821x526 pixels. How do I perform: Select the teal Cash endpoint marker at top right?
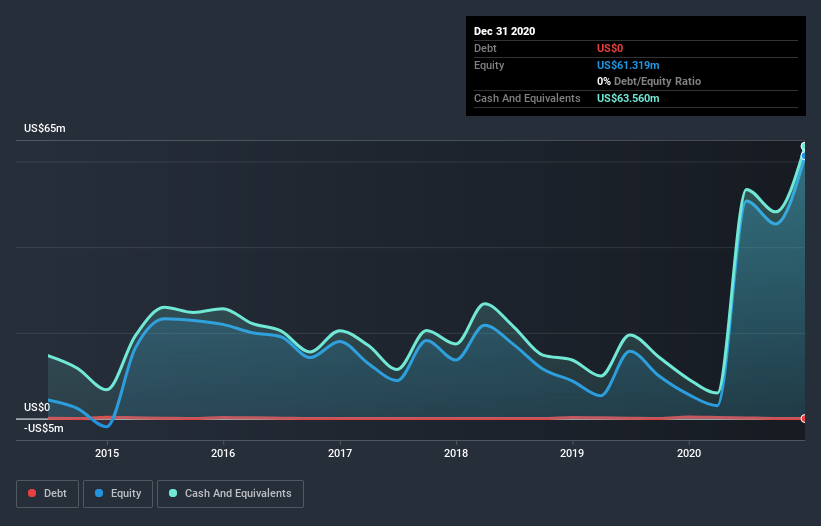(804, 146)
